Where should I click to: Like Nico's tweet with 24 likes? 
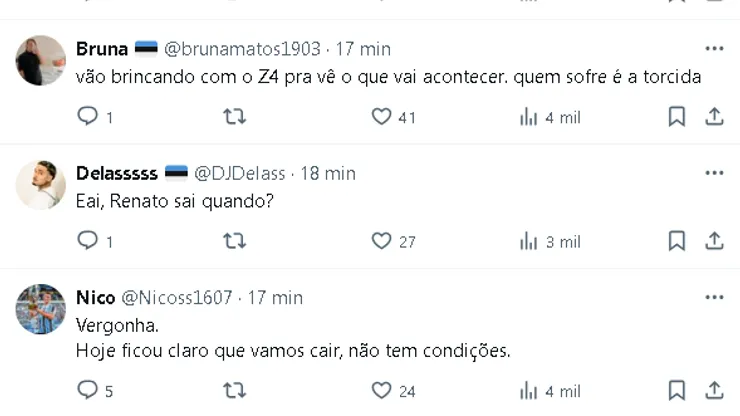(381, 391)
